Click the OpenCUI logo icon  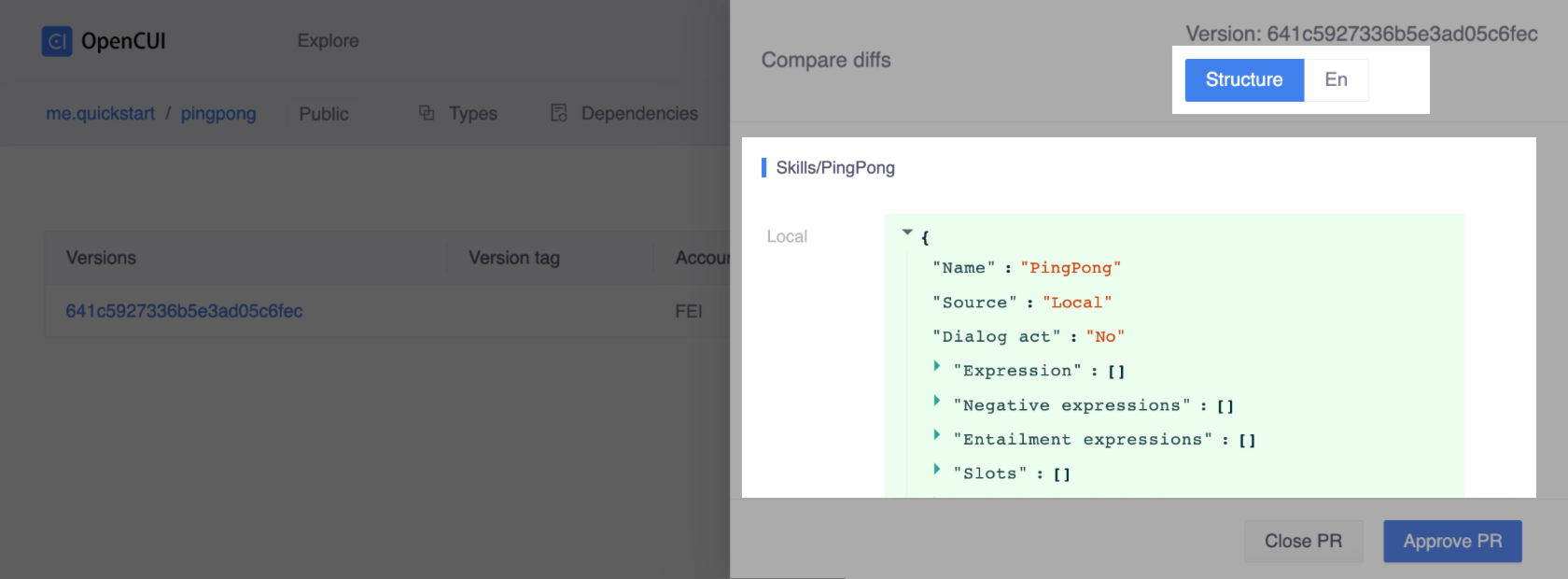(57, 41)
